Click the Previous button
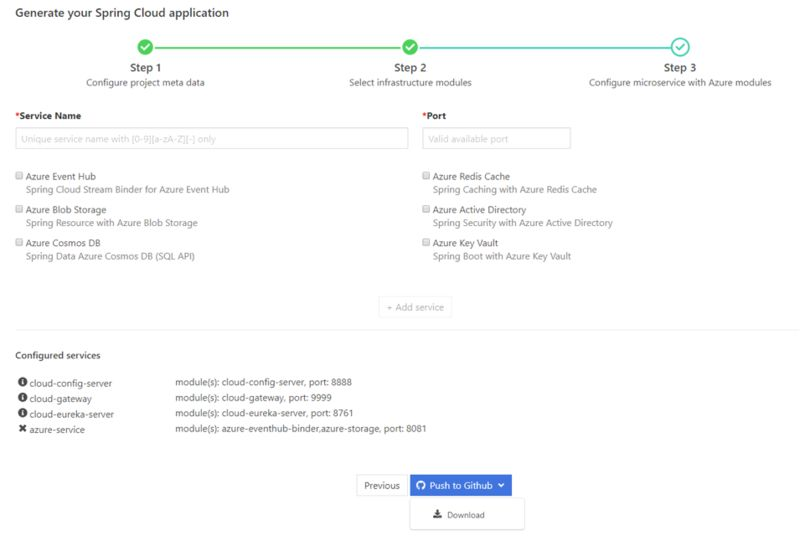Viewport: 800px width, 546px height. [x=381, y=485]
